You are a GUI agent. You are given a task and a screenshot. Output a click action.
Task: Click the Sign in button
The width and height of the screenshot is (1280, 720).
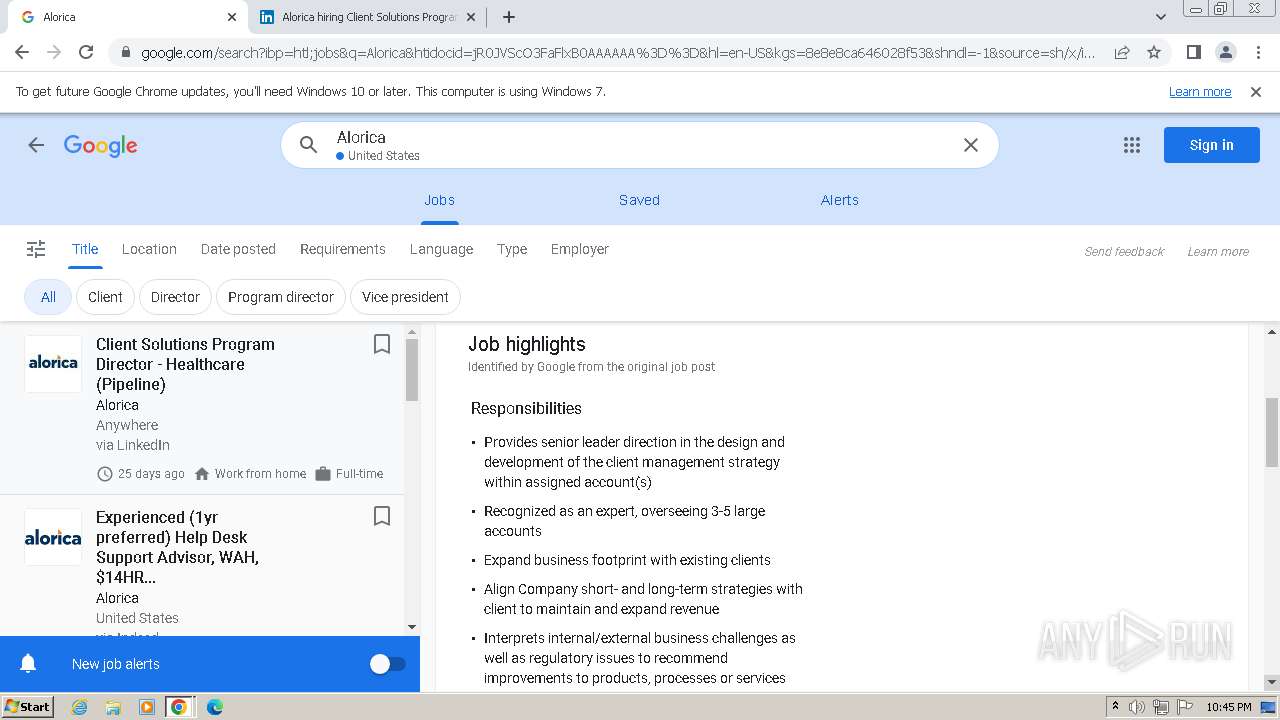click(x=1211, y=145)
